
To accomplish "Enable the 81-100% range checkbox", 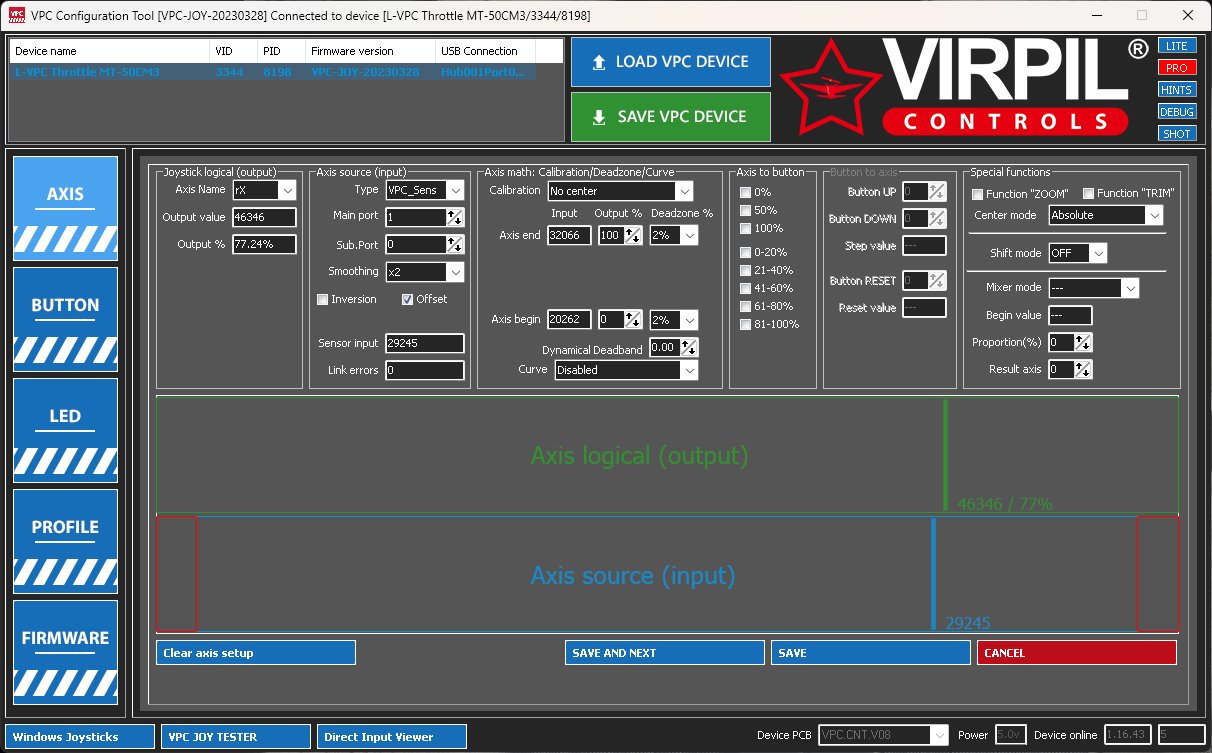I will (x=744, y=324).
